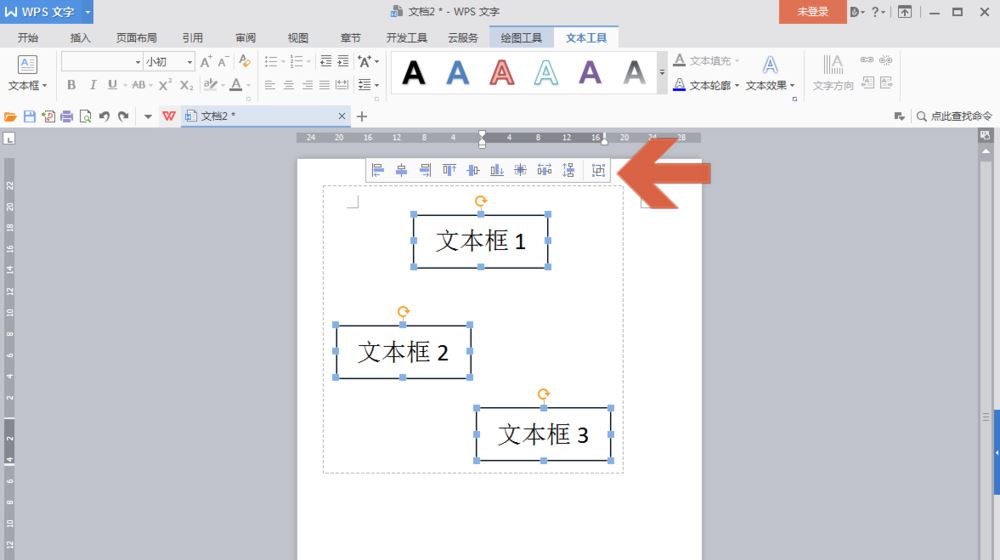Screen dimensions: 1000x560
Task: Toggle center paragraph alignment in ribbon
Action: pos(289,84)
